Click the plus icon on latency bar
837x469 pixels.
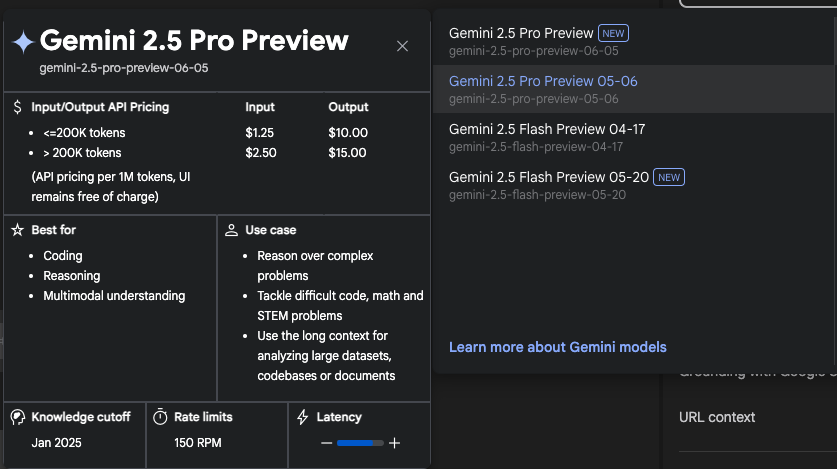click(x=394, y=443)
